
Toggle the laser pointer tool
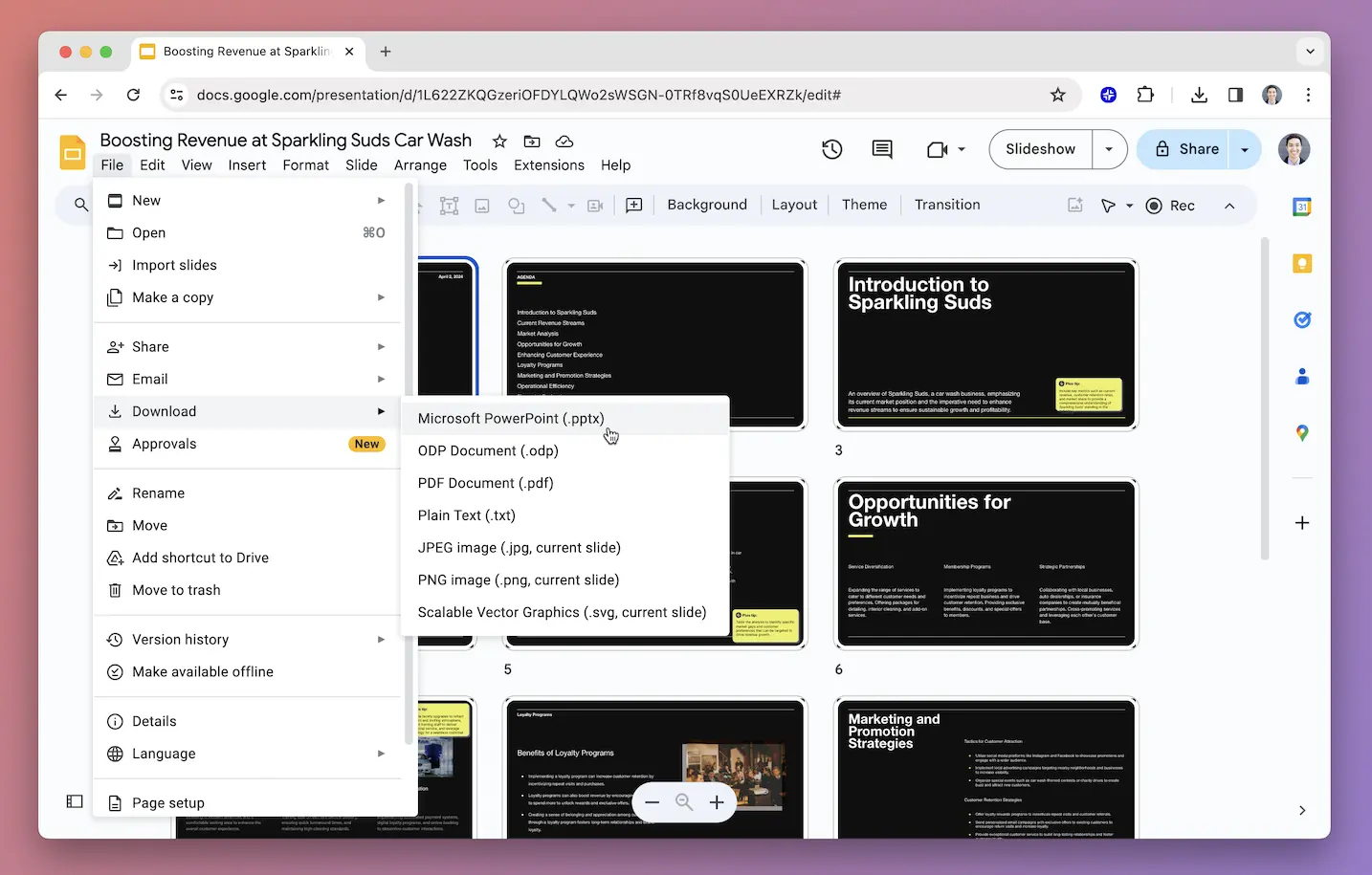click(1108, 205)
